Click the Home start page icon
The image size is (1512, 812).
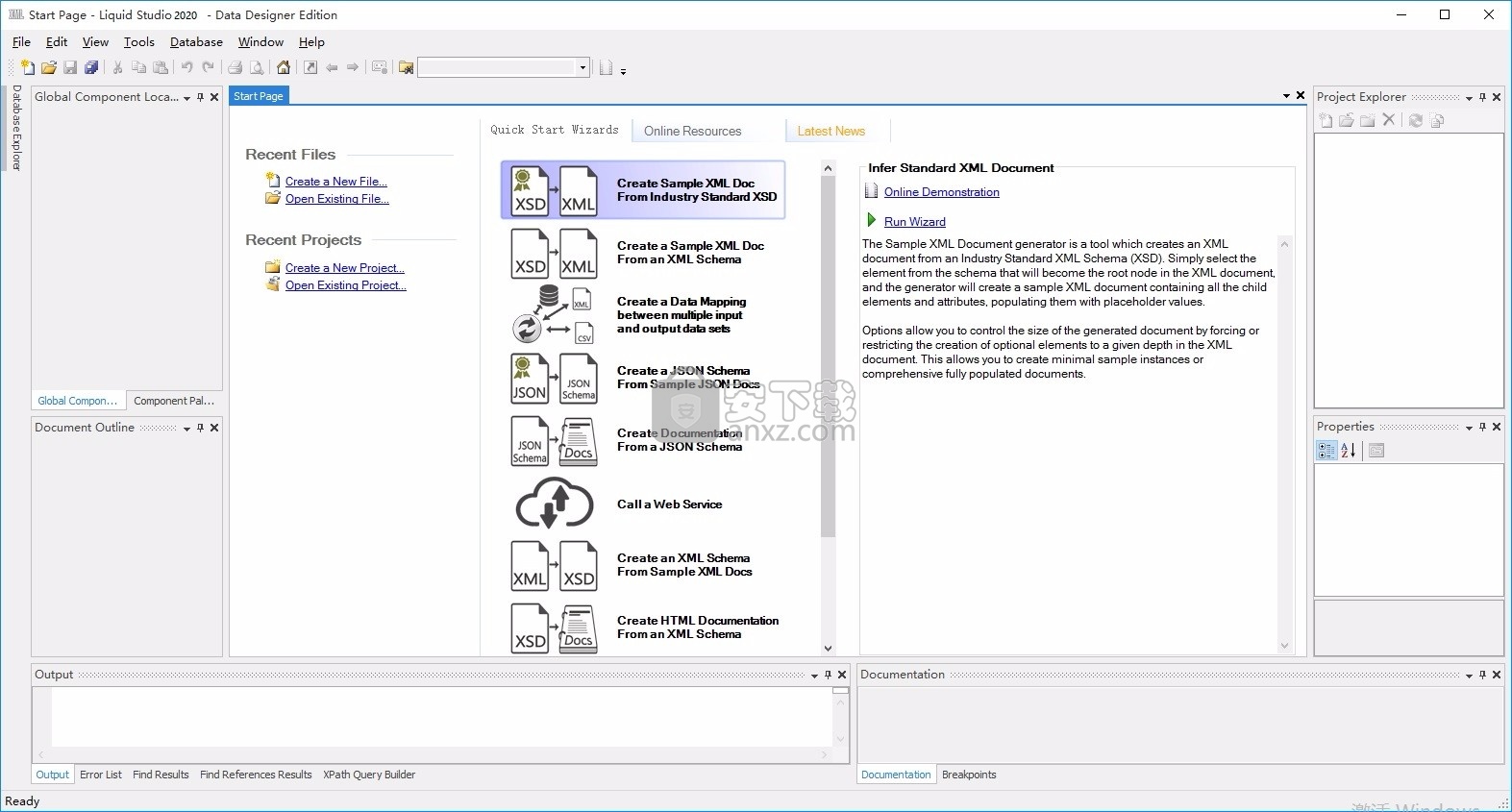284,67
